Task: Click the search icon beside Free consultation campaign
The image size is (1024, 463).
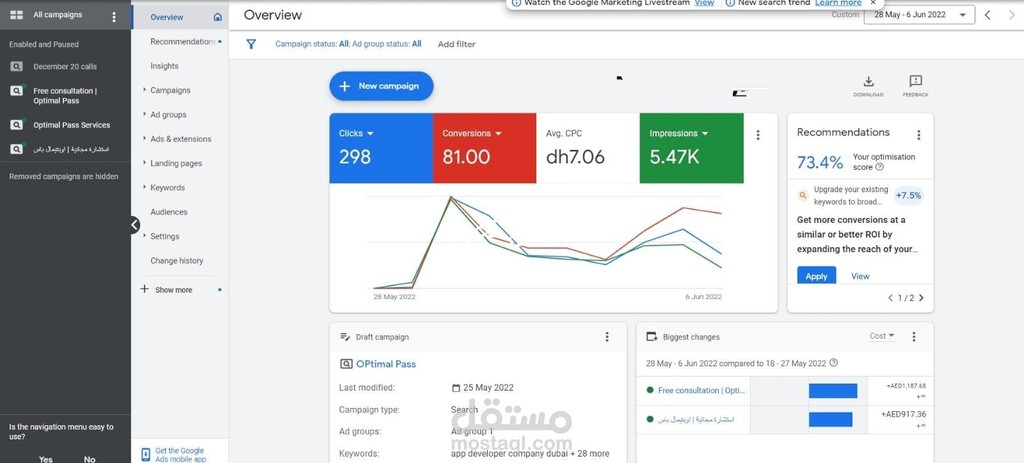Action: pos(16,91)
